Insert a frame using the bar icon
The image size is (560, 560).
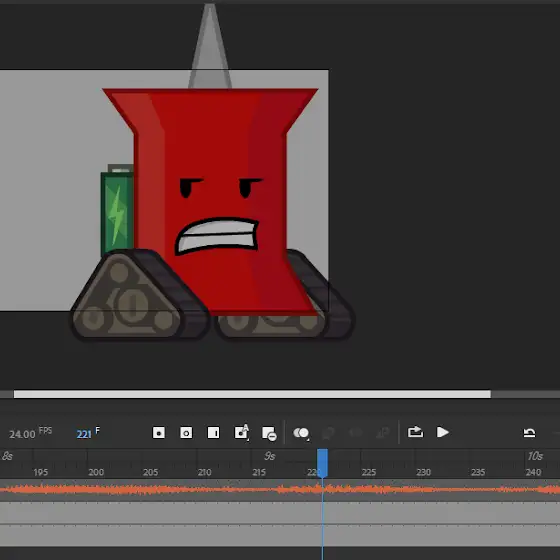pos(214,433)
